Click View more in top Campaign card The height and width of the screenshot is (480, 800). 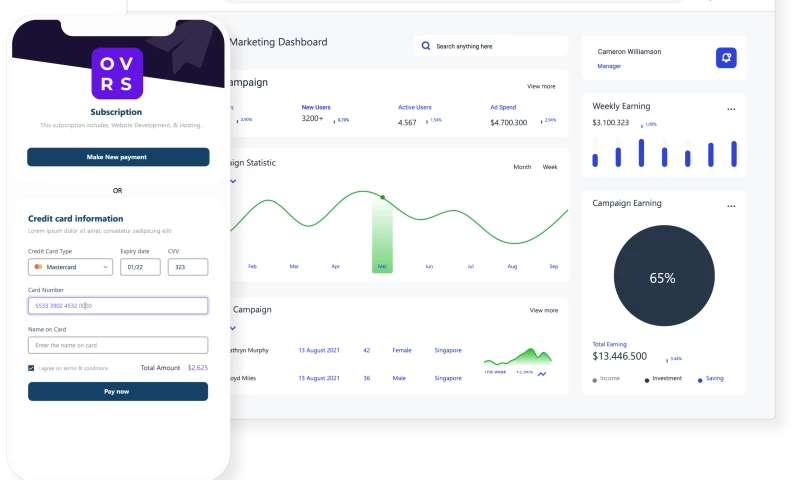pyautogui.click(x=541, y=86)
